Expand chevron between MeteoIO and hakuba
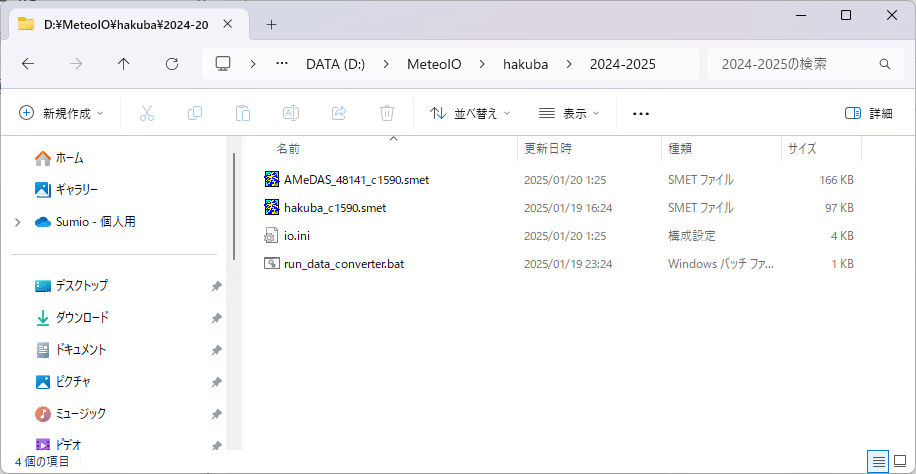The image size is (916, 474). (482, 64)
